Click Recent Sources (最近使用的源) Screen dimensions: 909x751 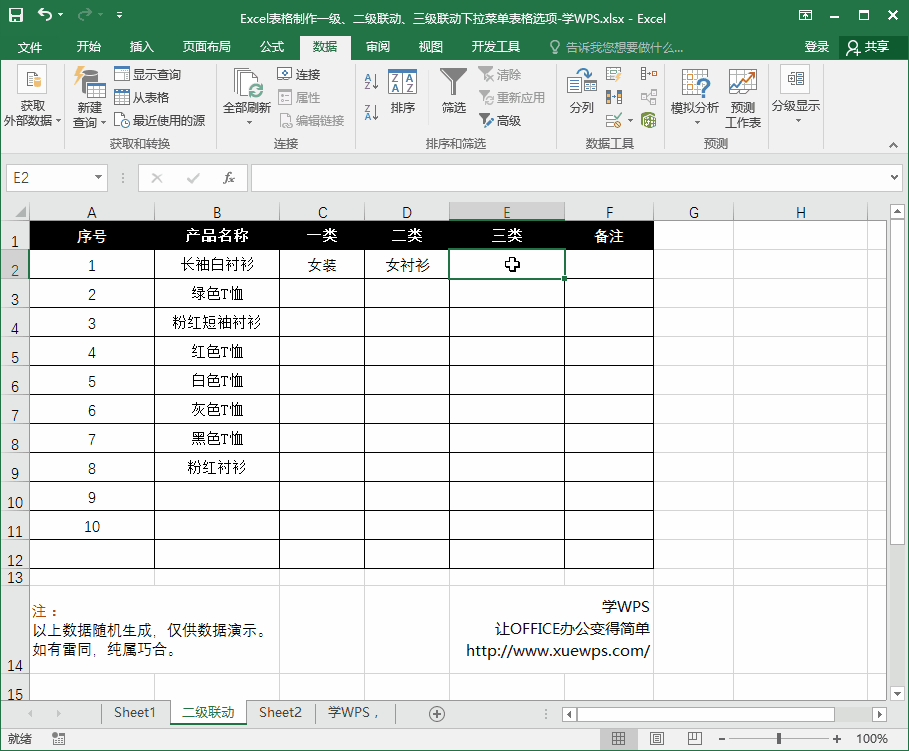pyautogui.click(x=159, y=120)
